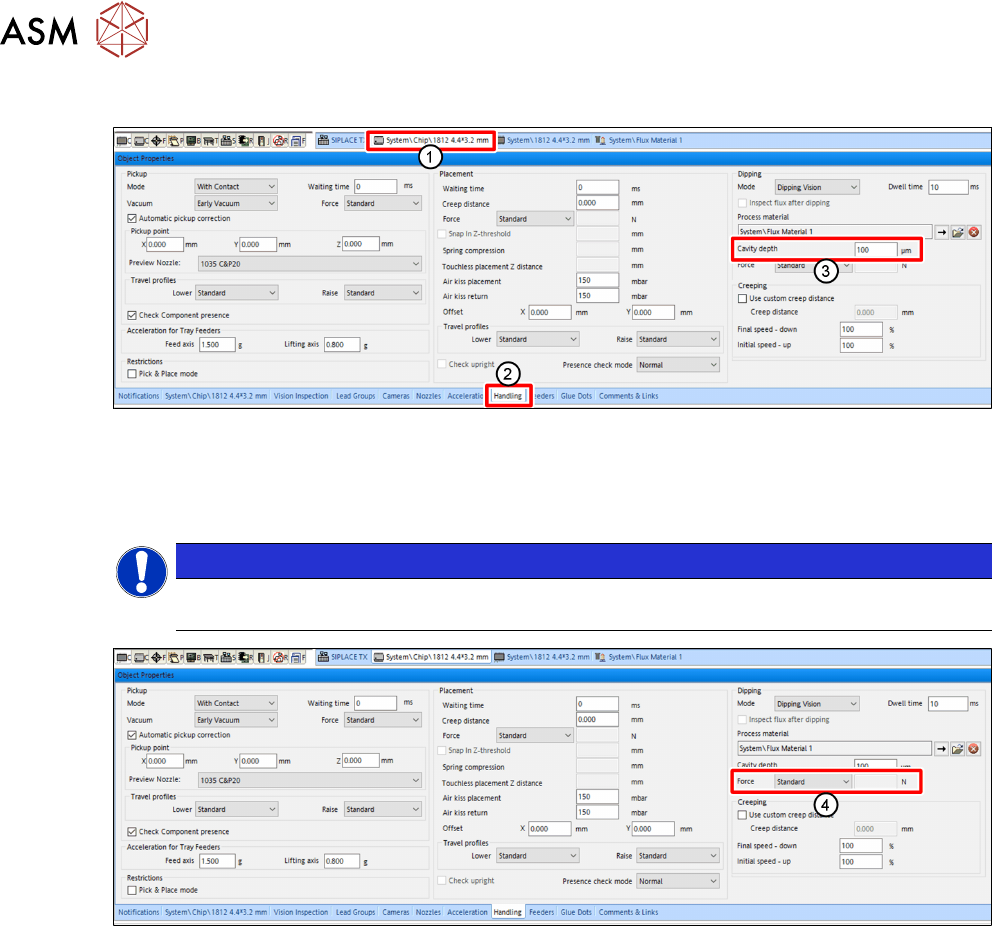This screenshot has height=926, width=992.
Task: Click red remove process material icon in upper screenshot
Action: point(974,232)
